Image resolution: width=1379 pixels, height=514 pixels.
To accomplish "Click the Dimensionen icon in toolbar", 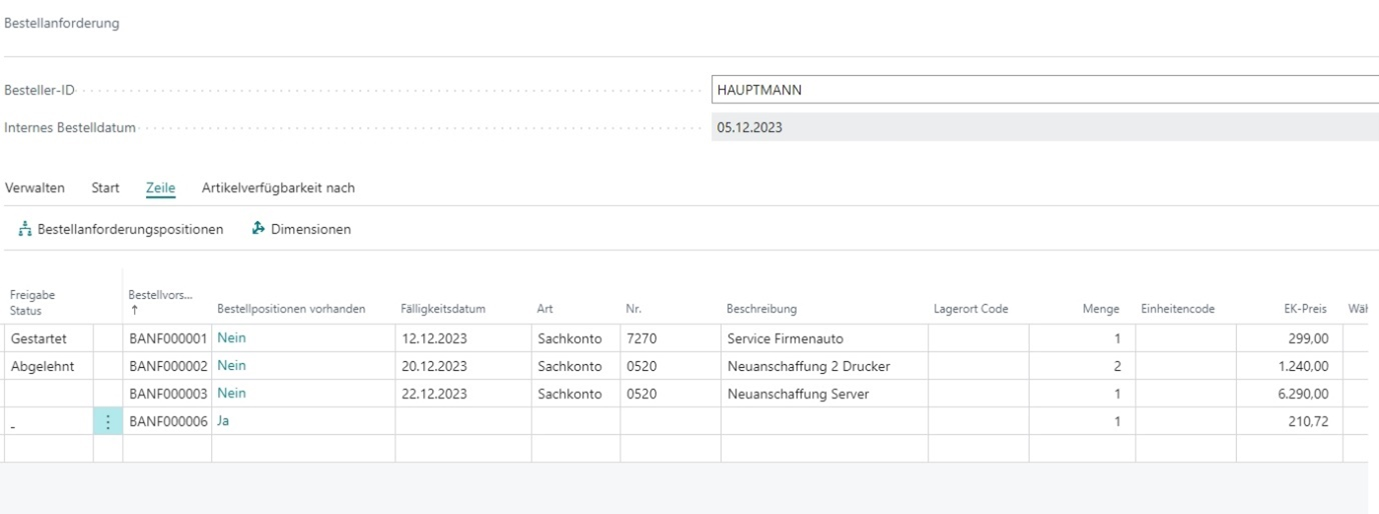I will pyautogui.click(x=258, y=229).
